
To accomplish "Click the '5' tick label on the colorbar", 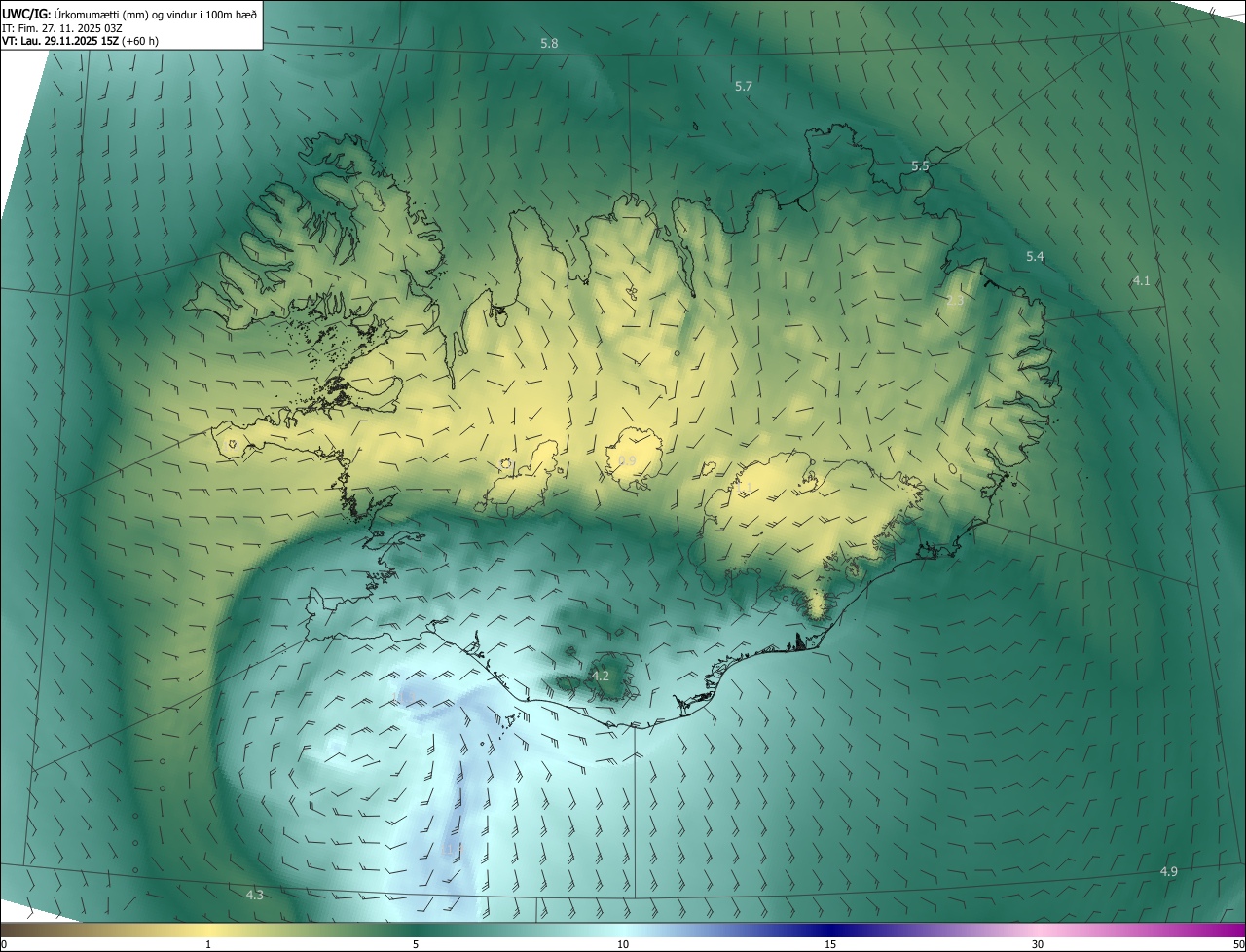I will tap(416, 945).
